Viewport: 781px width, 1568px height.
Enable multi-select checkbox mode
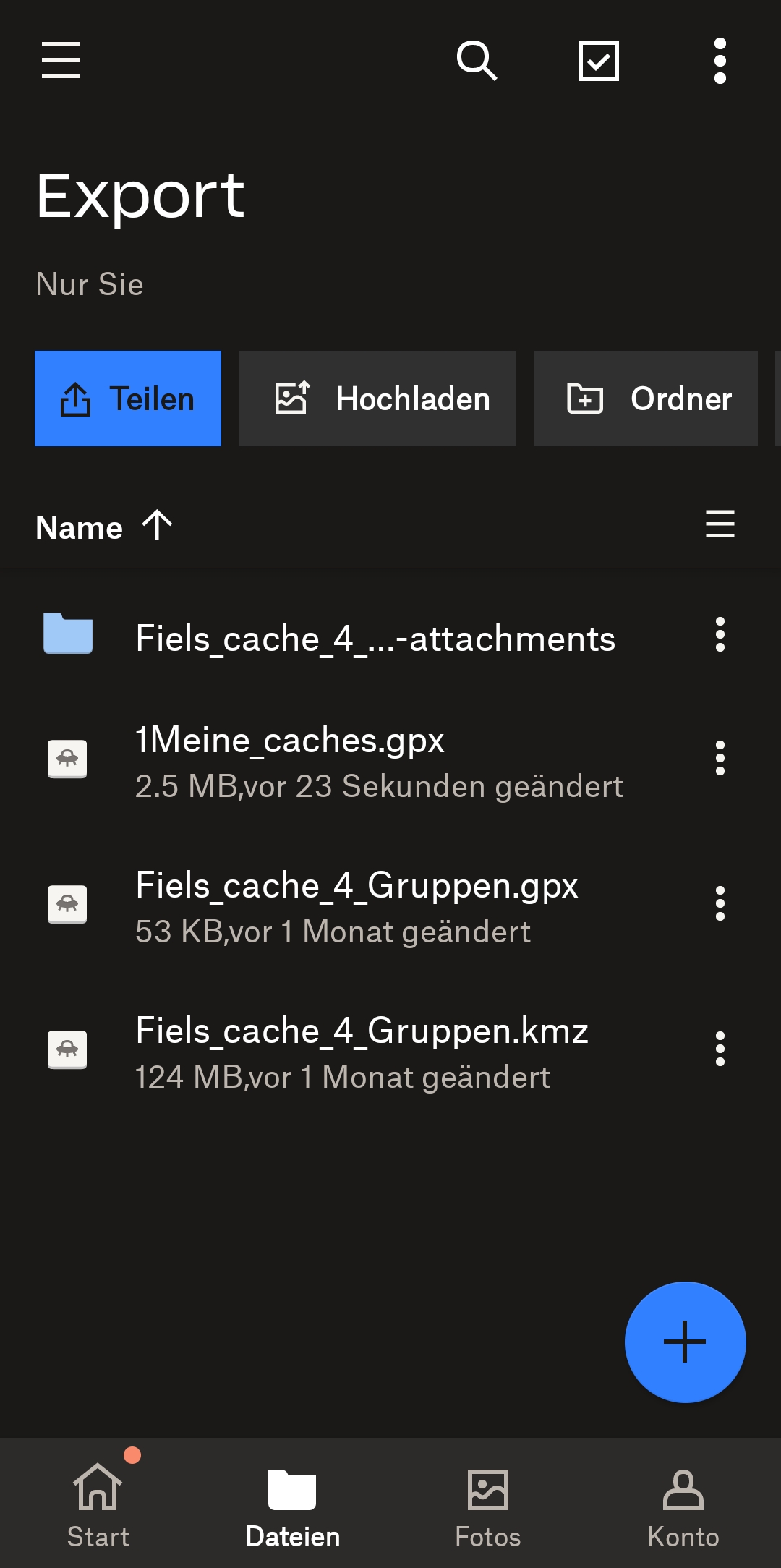[x=599, y=60]
